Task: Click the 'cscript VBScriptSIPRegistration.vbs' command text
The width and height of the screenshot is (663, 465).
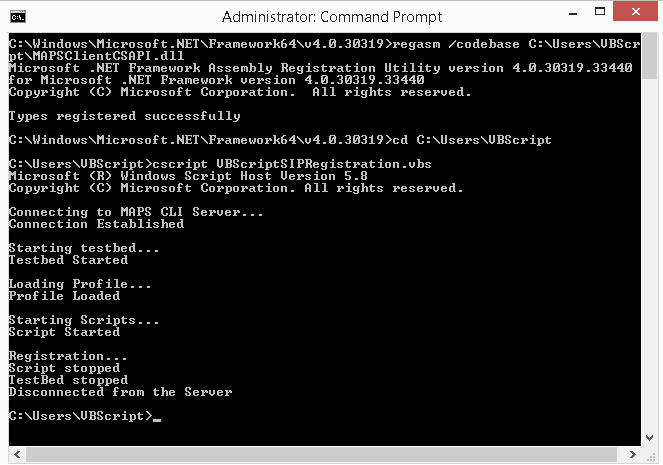Action: [x=292, y=164]
